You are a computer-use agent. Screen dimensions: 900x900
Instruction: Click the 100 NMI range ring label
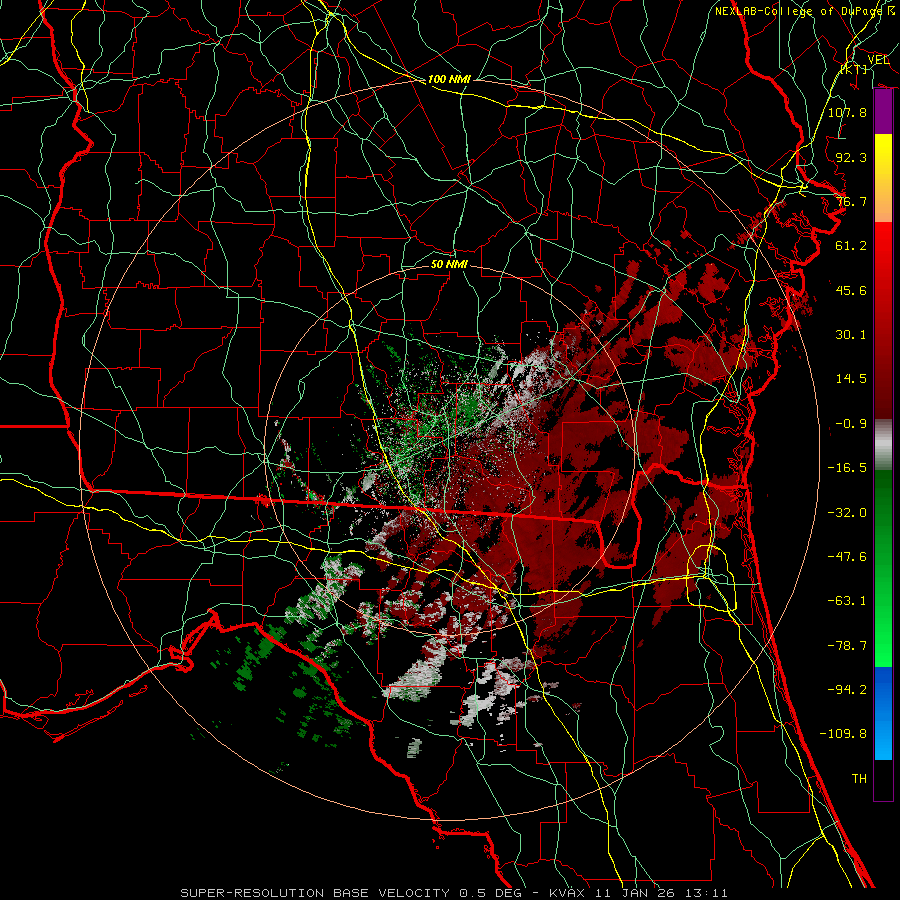449,79
